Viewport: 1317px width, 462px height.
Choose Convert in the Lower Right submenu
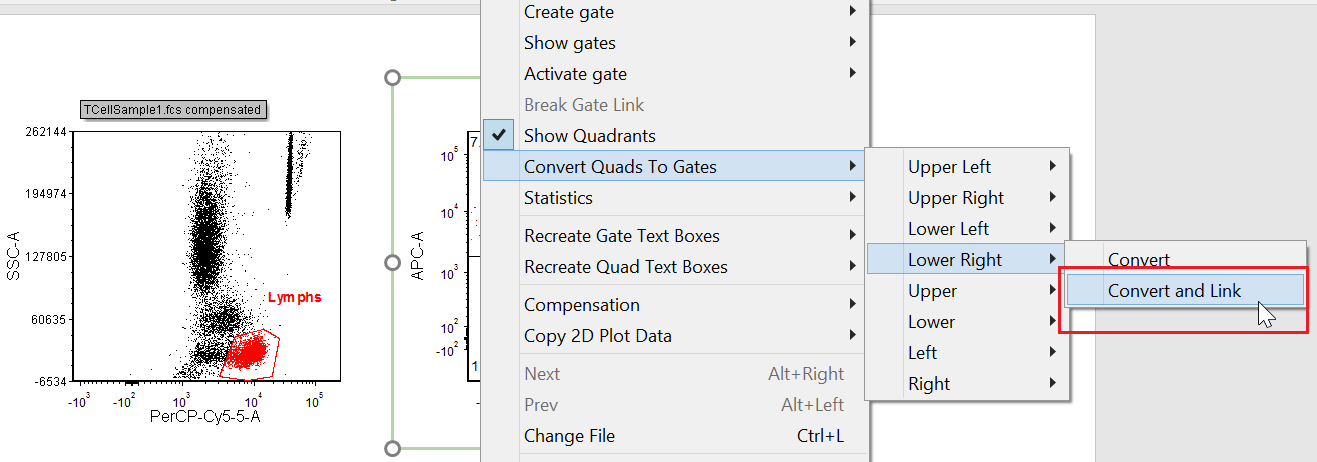(x=1138, y=260)
